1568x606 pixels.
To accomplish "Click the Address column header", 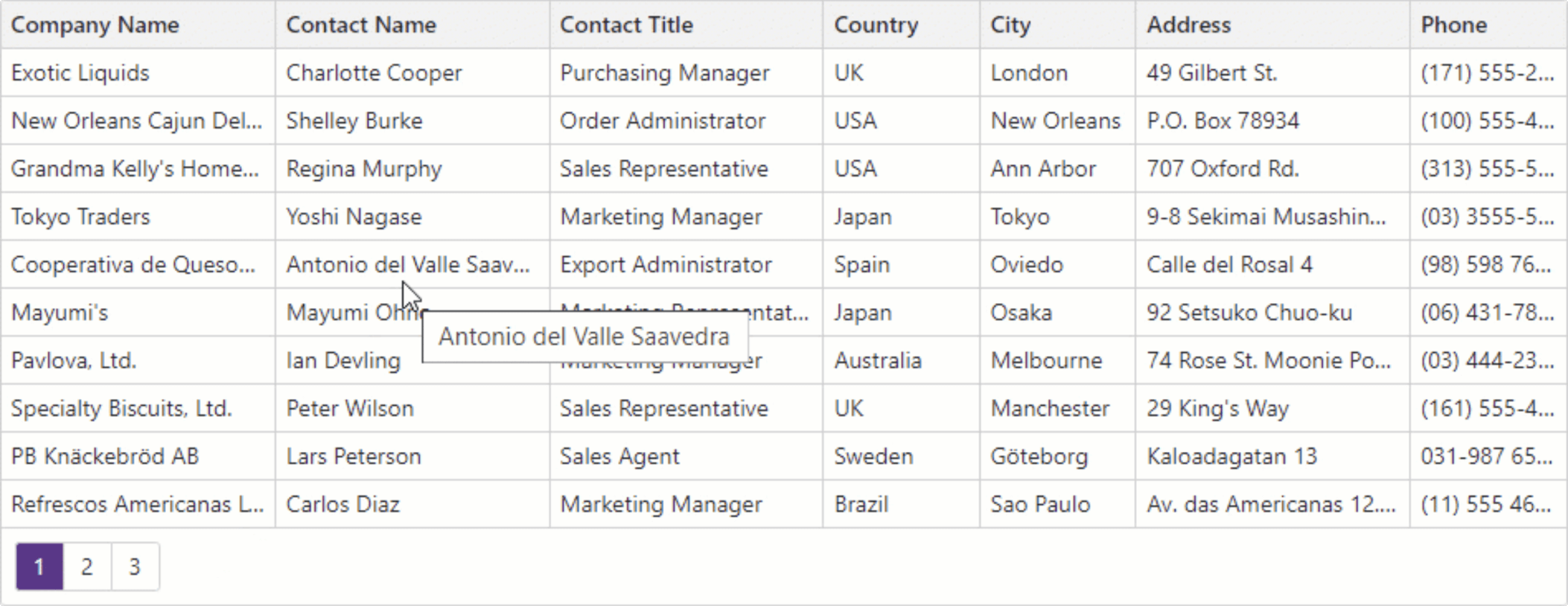I will click(x=1188, y=25).
